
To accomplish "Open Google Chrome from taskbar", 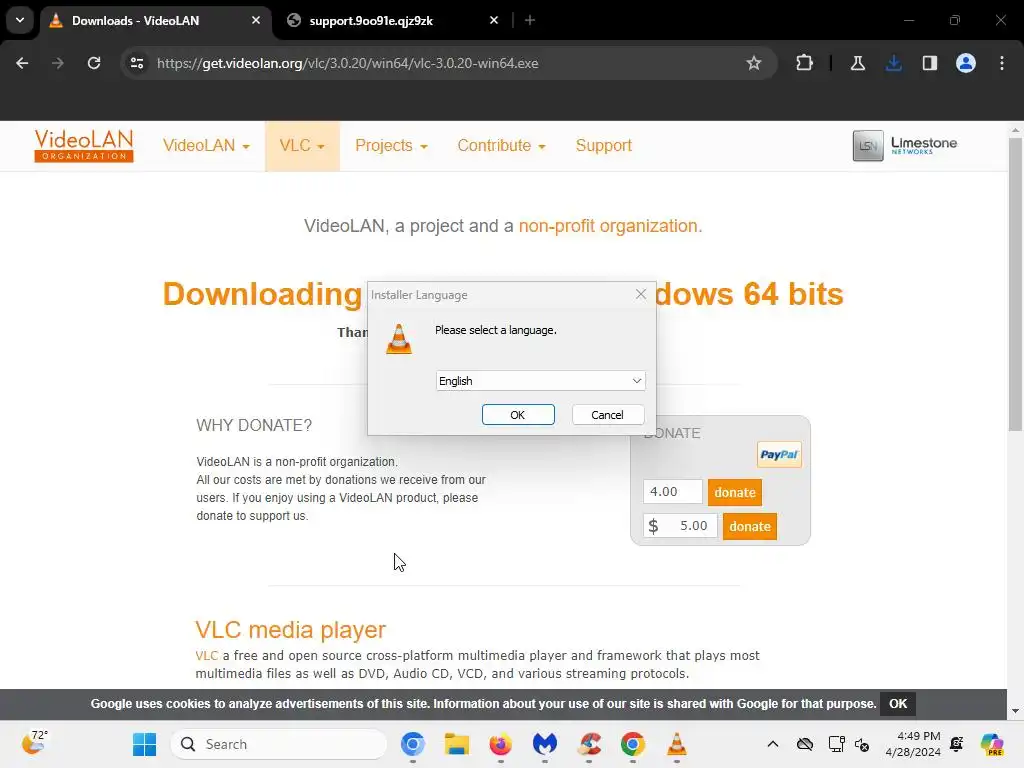I will (633, 744).
